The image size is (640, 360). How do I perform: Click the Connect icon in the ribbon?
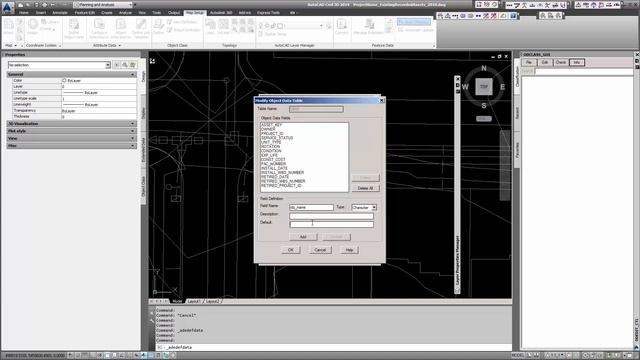(342, 27)
